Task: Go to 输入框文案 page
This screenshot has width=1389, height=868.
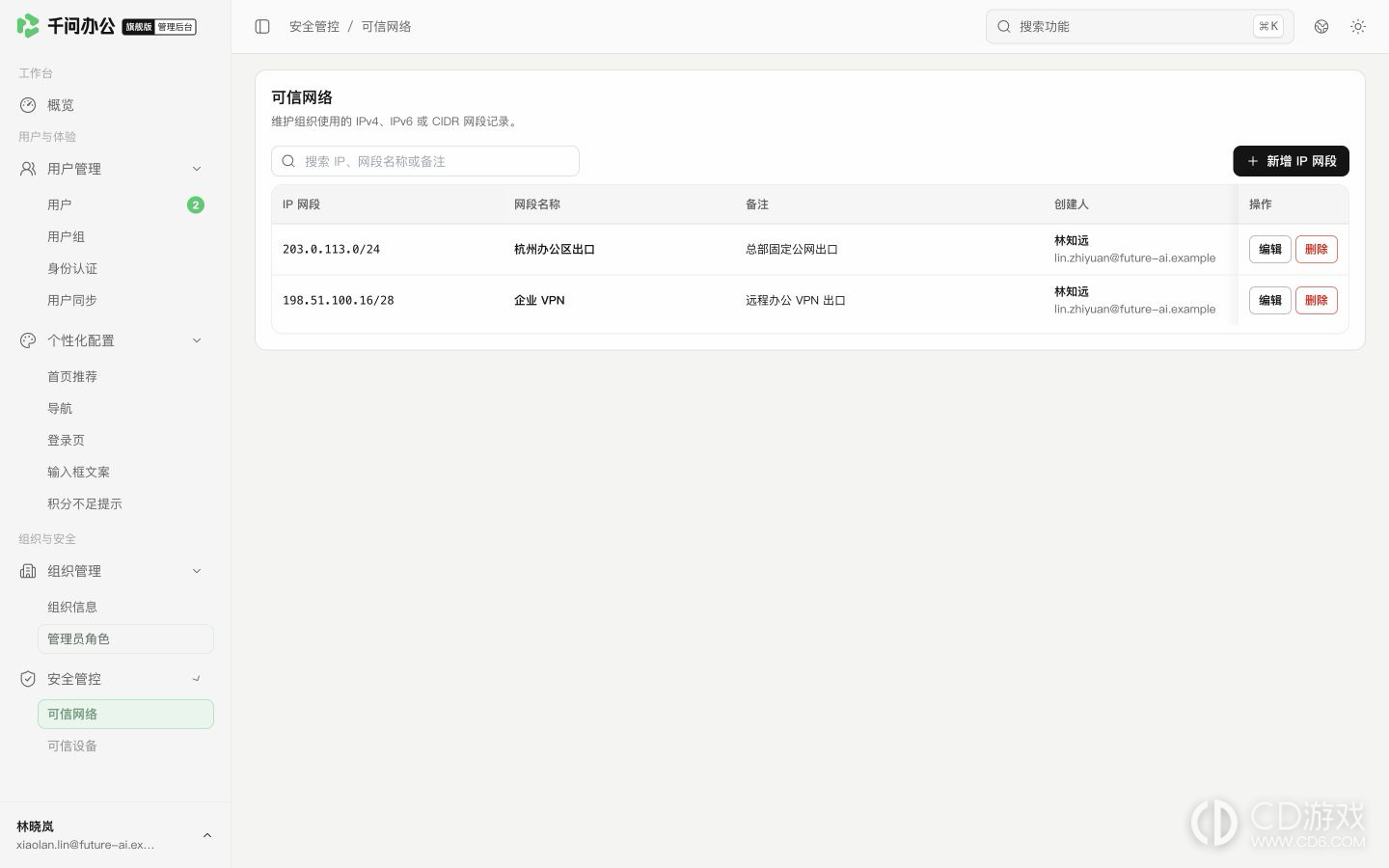Action: pos(125,472)
